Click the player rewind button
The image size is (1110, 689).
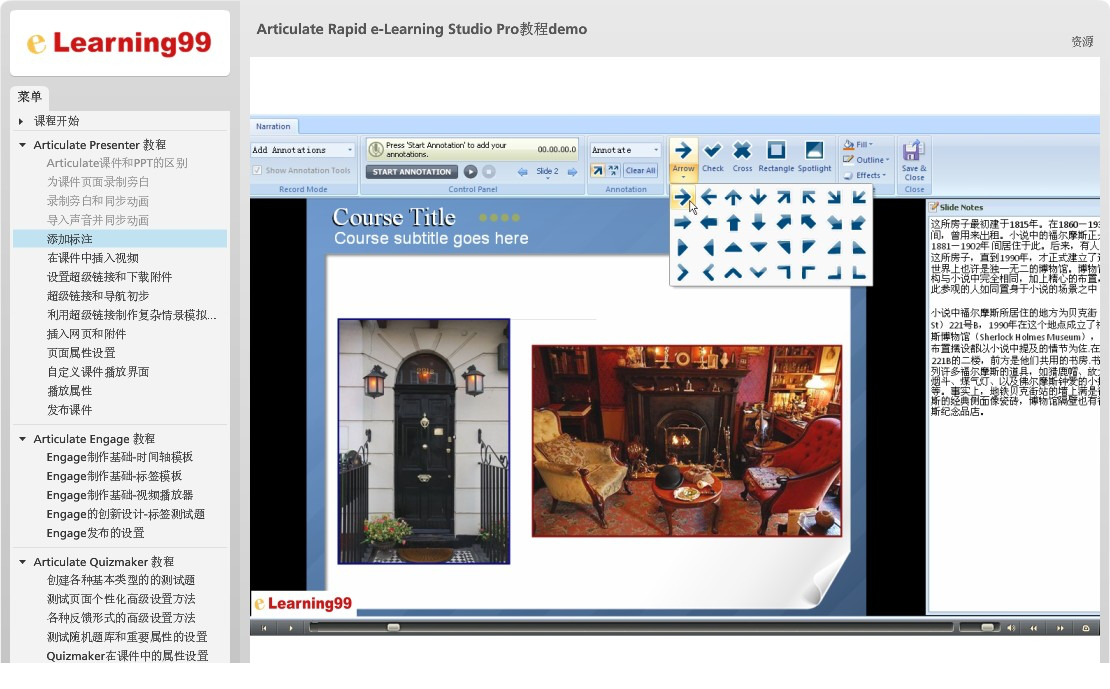click(x=1034, y=628)
